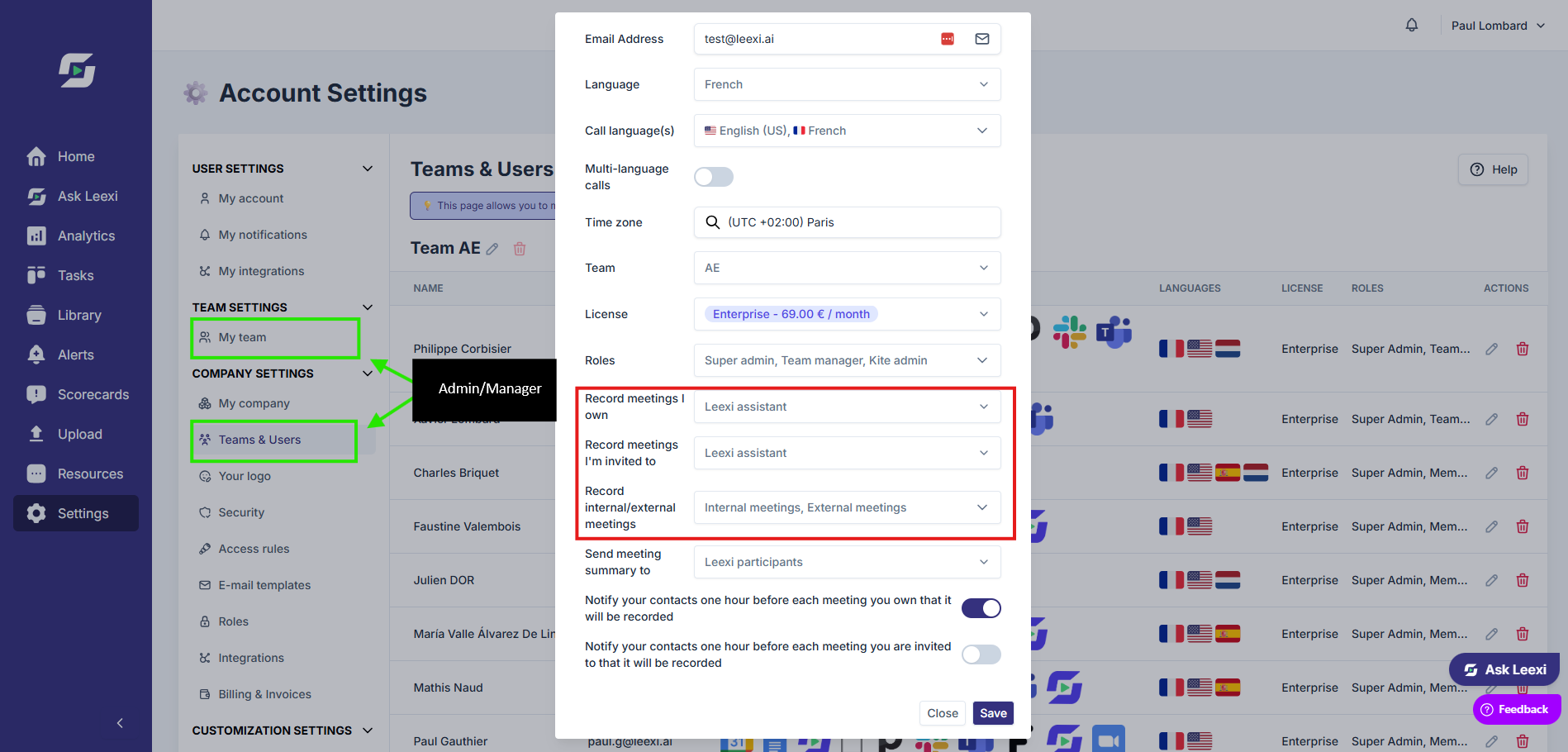1568x752 pixels.
Task: Click the pencil icon next to Team AE
Action: tap(492, 249)
